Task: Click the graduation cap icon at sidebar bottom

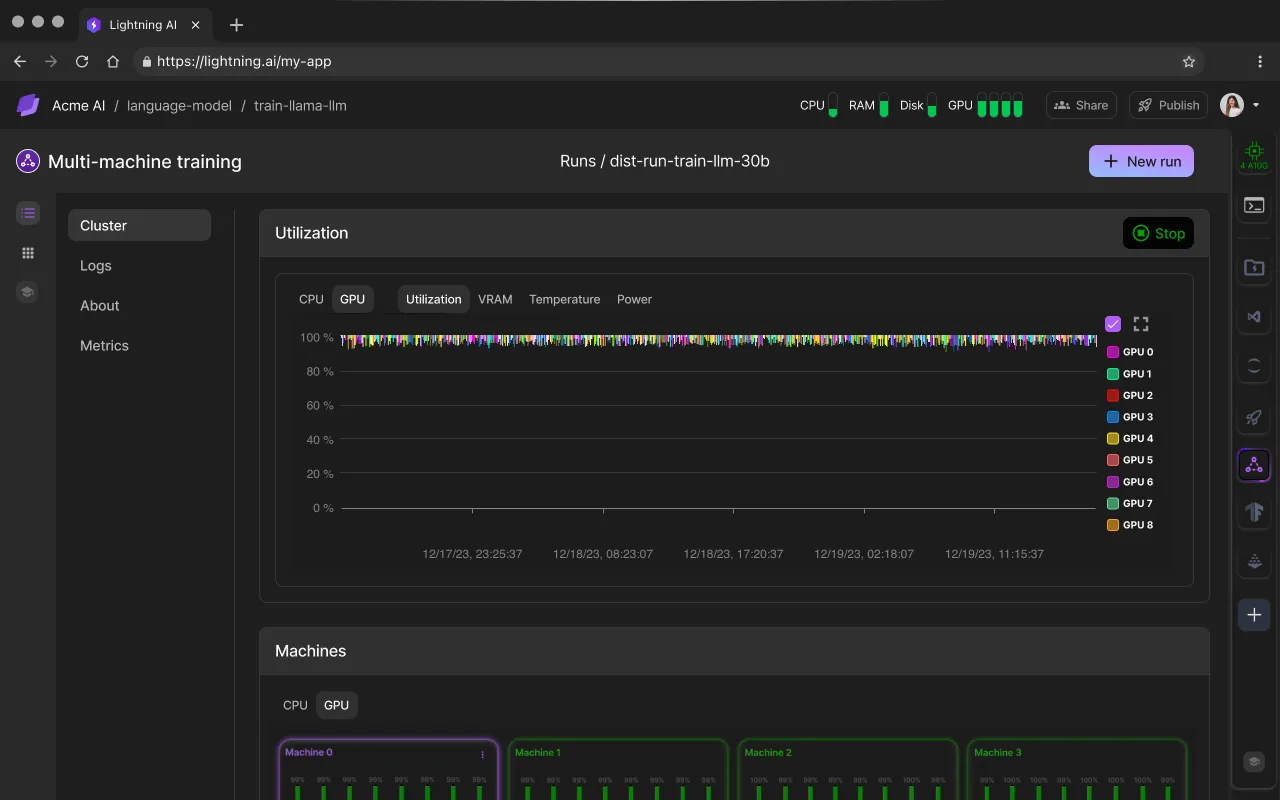Action: click(1254, 762)
